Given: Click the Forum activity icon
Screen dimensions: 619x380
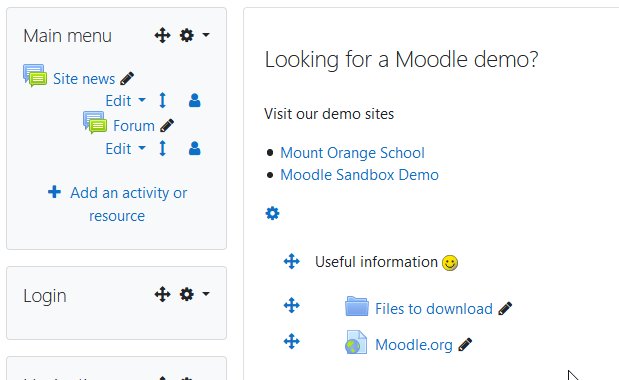Looking at the screenshot, I should click(x=95, y=122).
